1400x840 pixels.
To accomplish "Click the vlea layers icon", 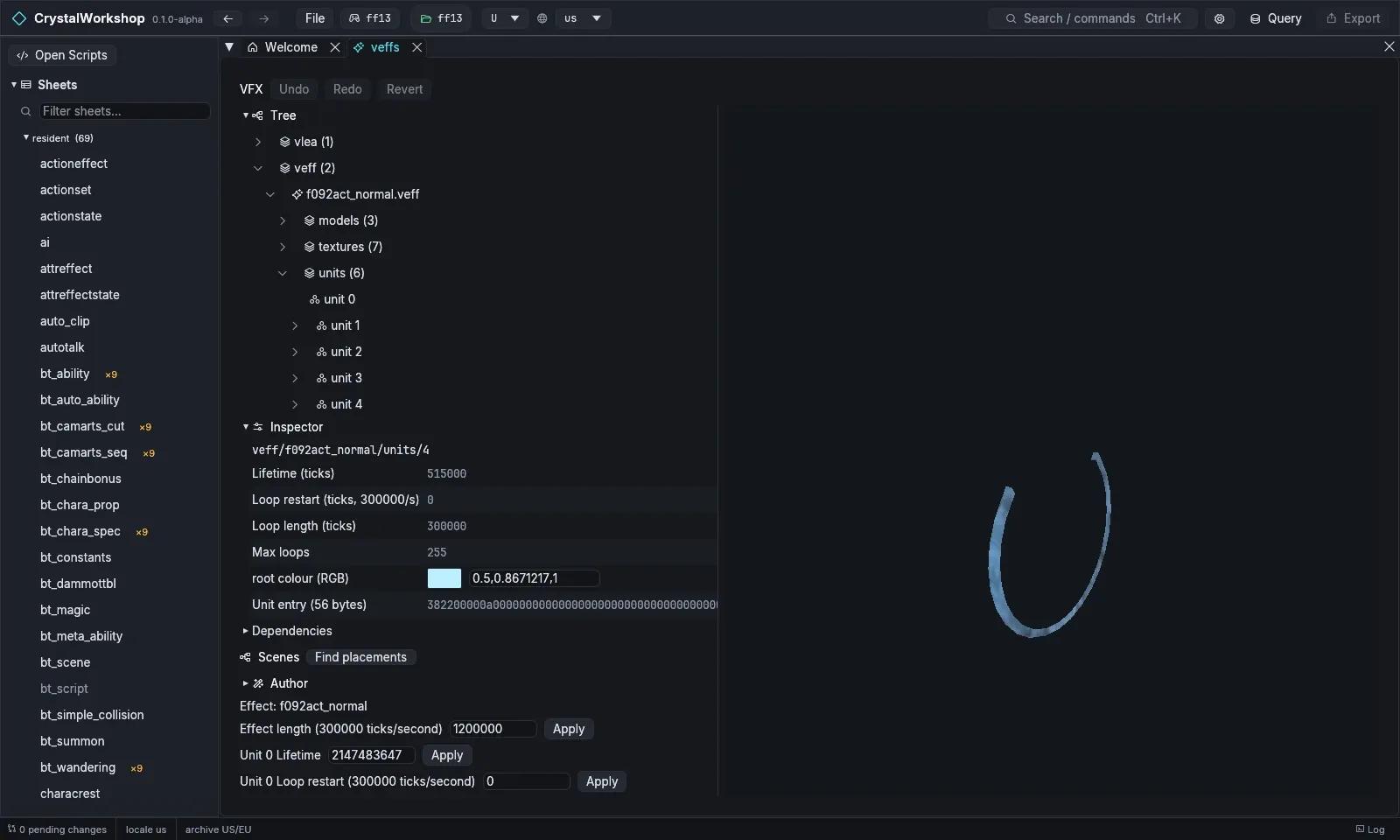I will pyautogui.click(x=284, y=142).
